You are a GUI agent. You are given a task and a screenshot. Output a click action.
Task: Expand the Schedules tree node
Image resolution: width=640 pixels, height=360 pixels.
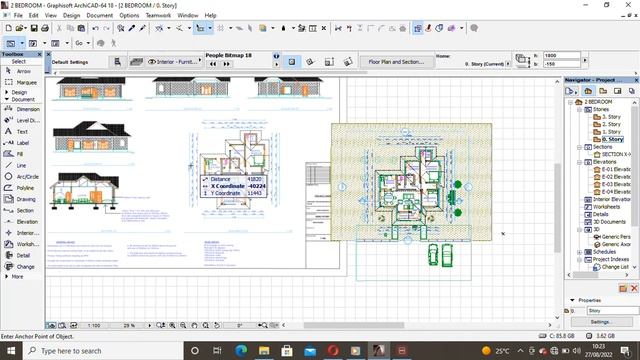tap(579, 252)
